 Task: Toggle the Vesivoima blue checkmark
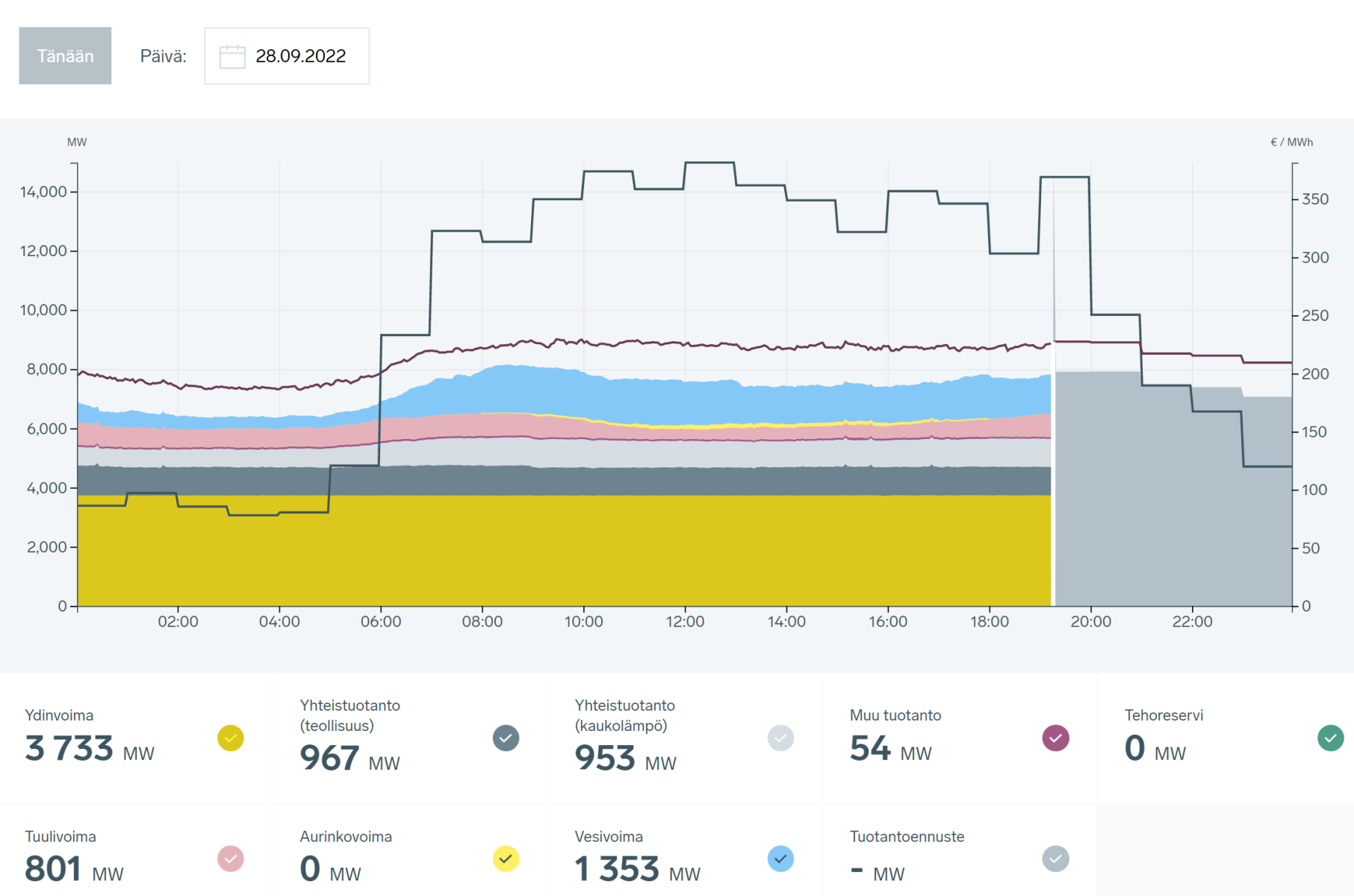[780, 859]
